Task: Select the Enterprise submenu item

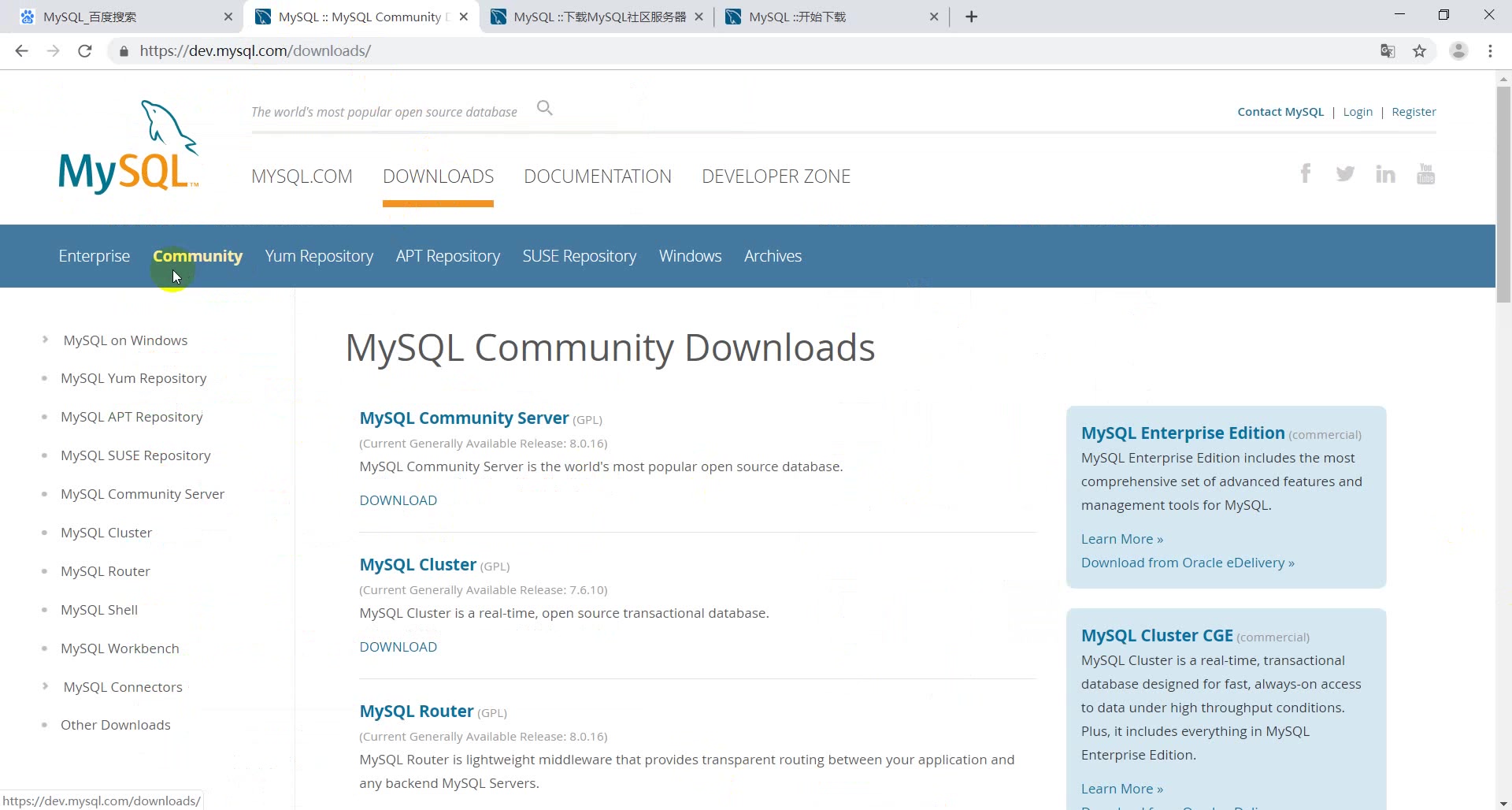Action: 94,256
